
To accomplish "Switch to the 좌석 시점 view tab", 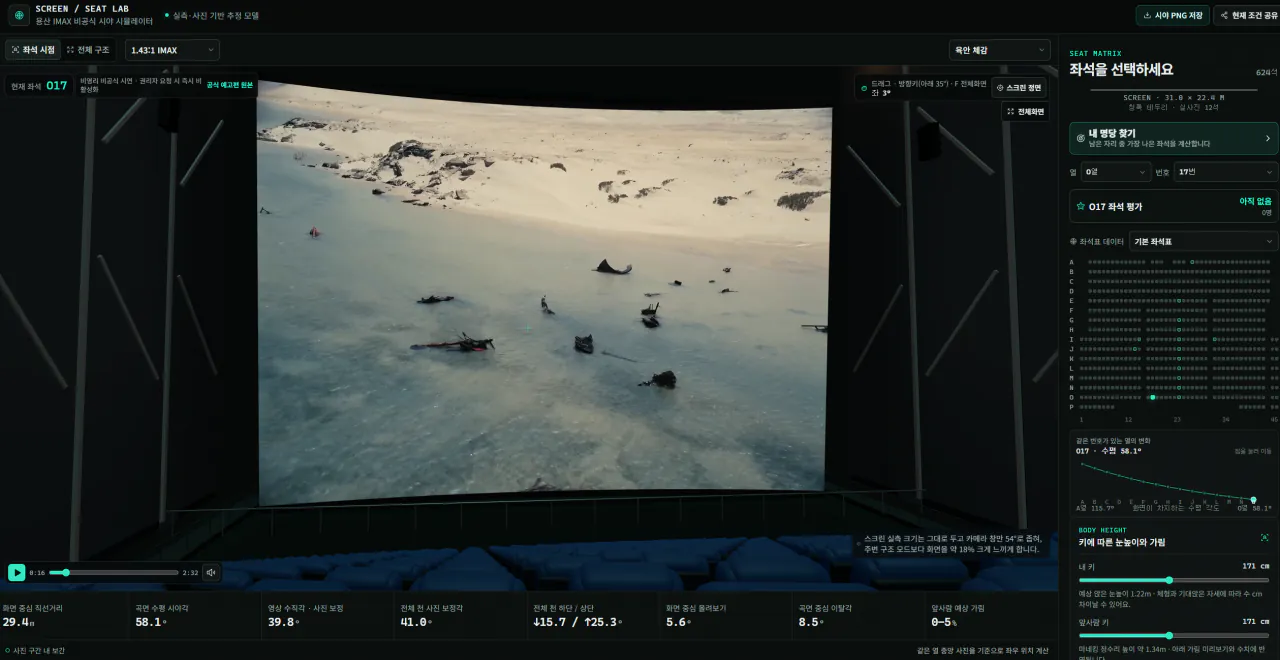I will coord(33,50).
